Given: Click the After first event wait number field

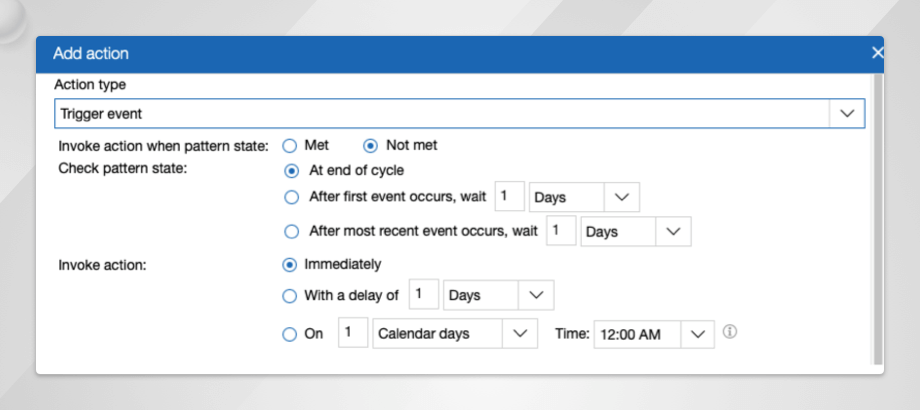Looking at the screenshot, I should click(509, 197).
